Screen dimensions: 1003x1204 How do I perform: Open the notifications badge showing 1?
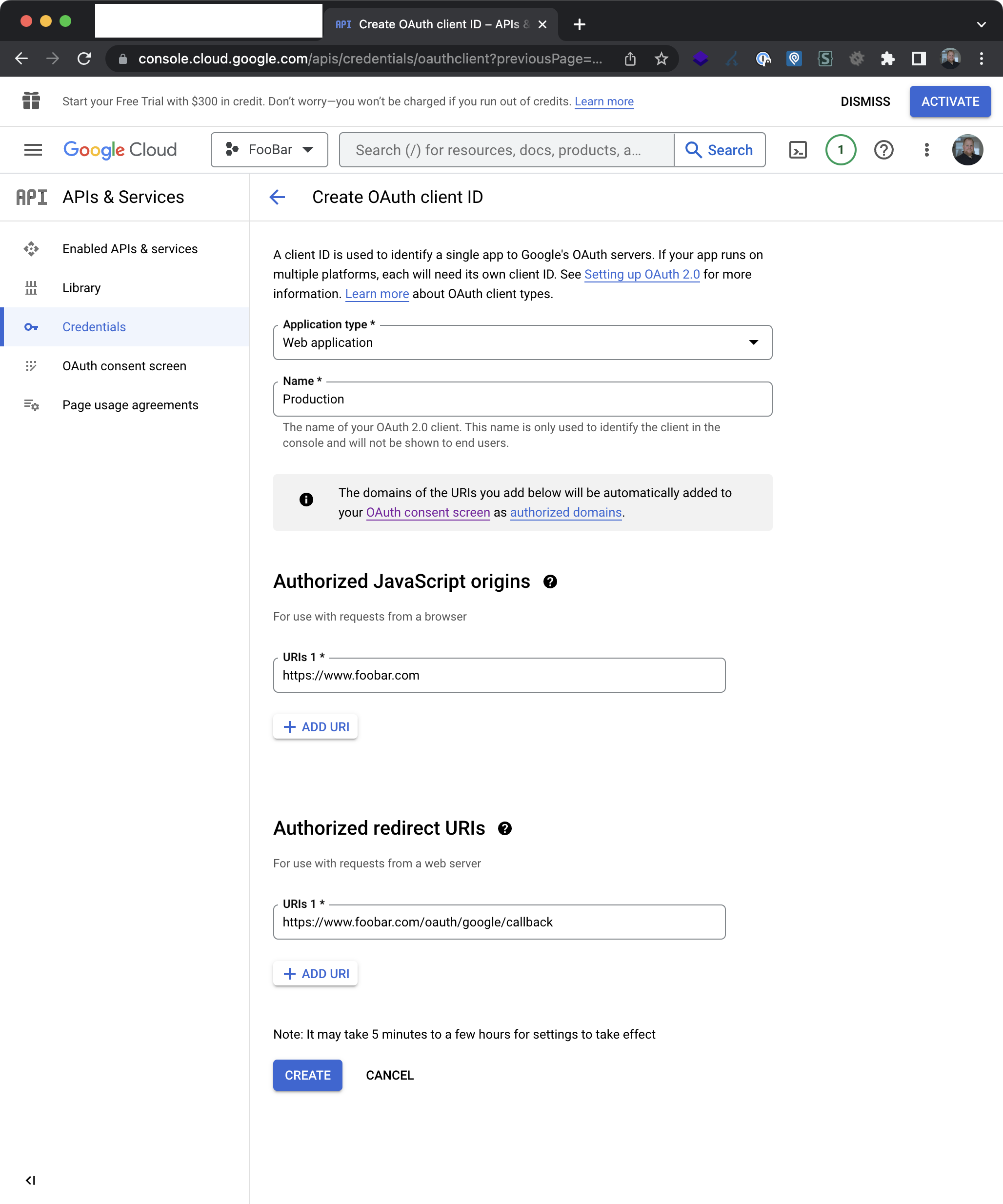click(840, 150)
